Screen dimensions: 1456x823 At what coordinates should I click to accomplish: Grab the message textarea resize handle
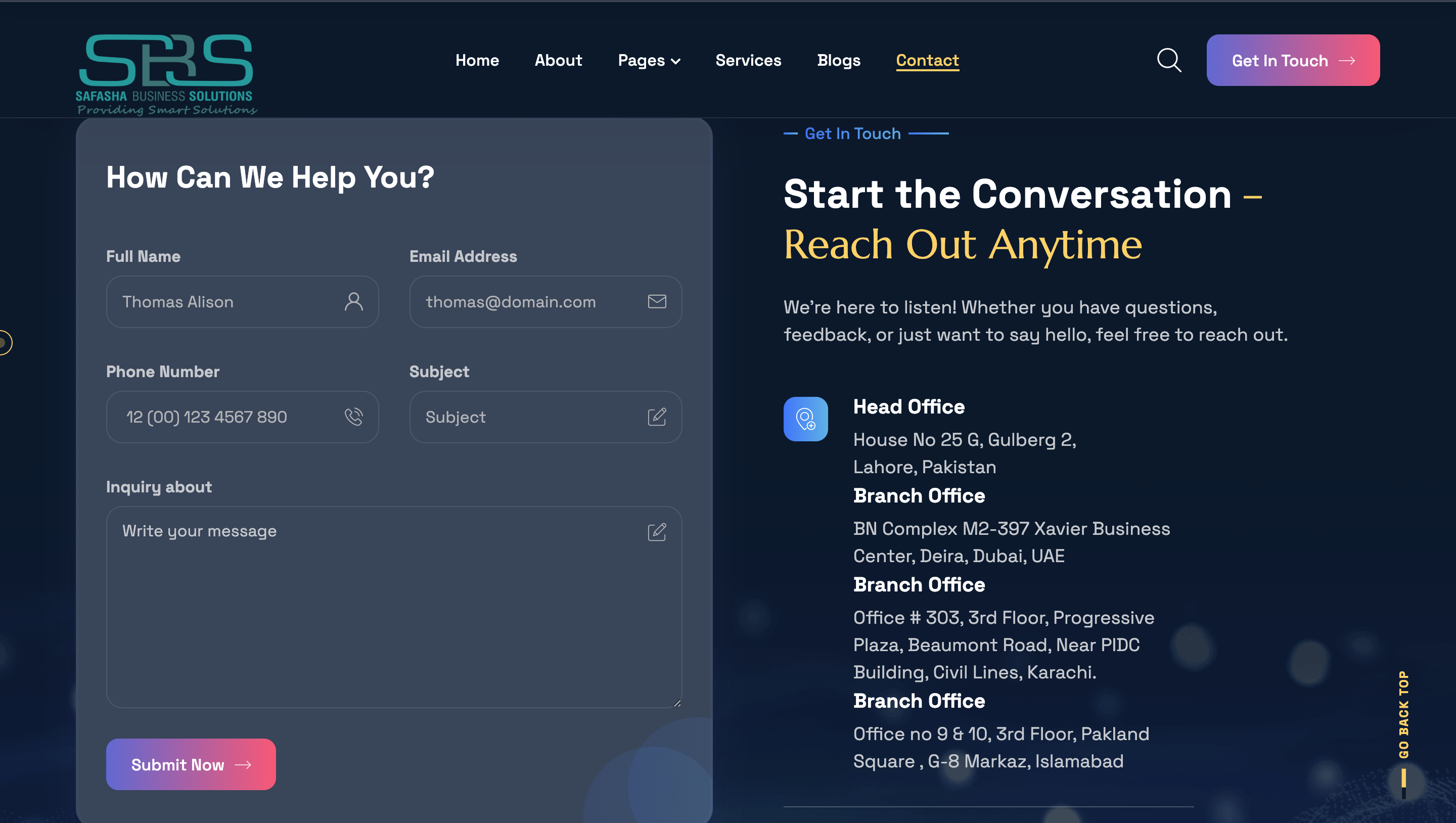click(x=676, y=703)
